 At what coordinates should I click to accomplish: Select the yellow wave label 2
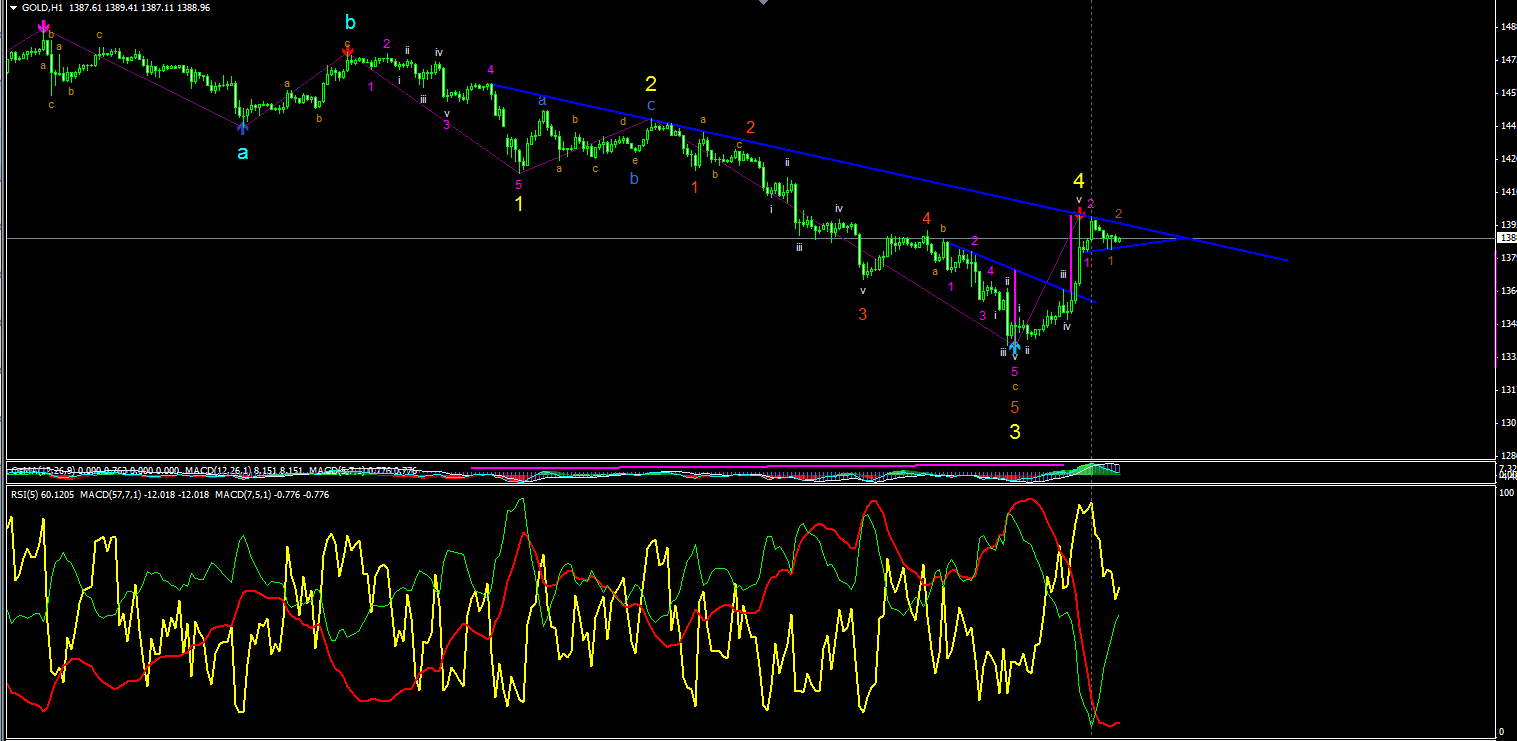[651, 84]
